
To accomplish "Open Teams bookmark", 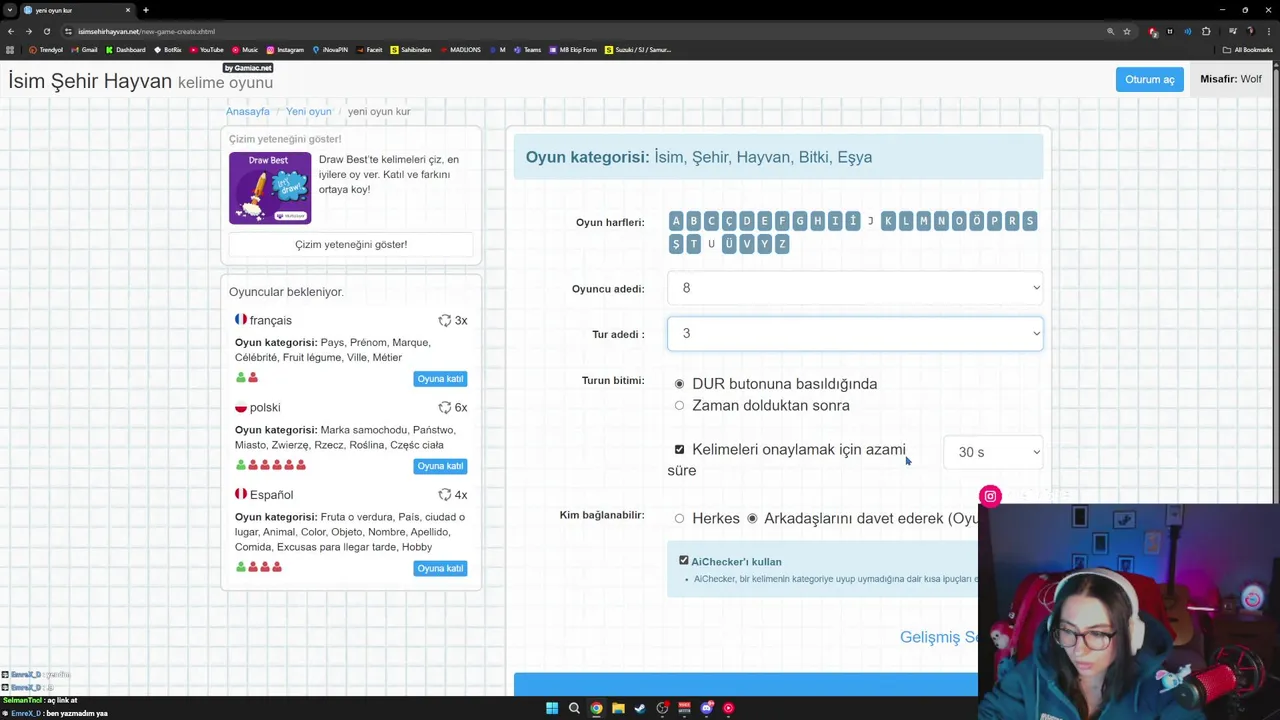I will pyautogui.click(x=527, y=50).
